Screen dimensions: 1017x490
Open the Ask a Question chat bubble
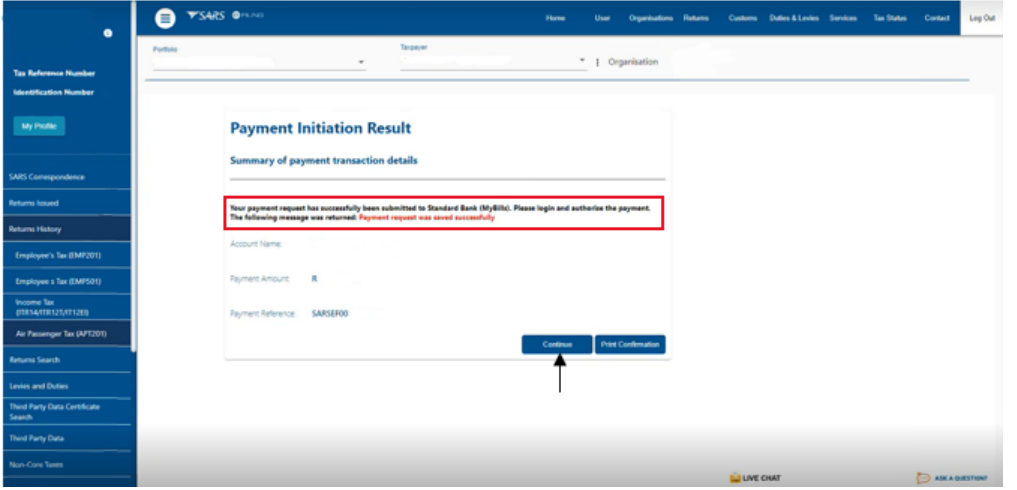(x=923, y=478)
